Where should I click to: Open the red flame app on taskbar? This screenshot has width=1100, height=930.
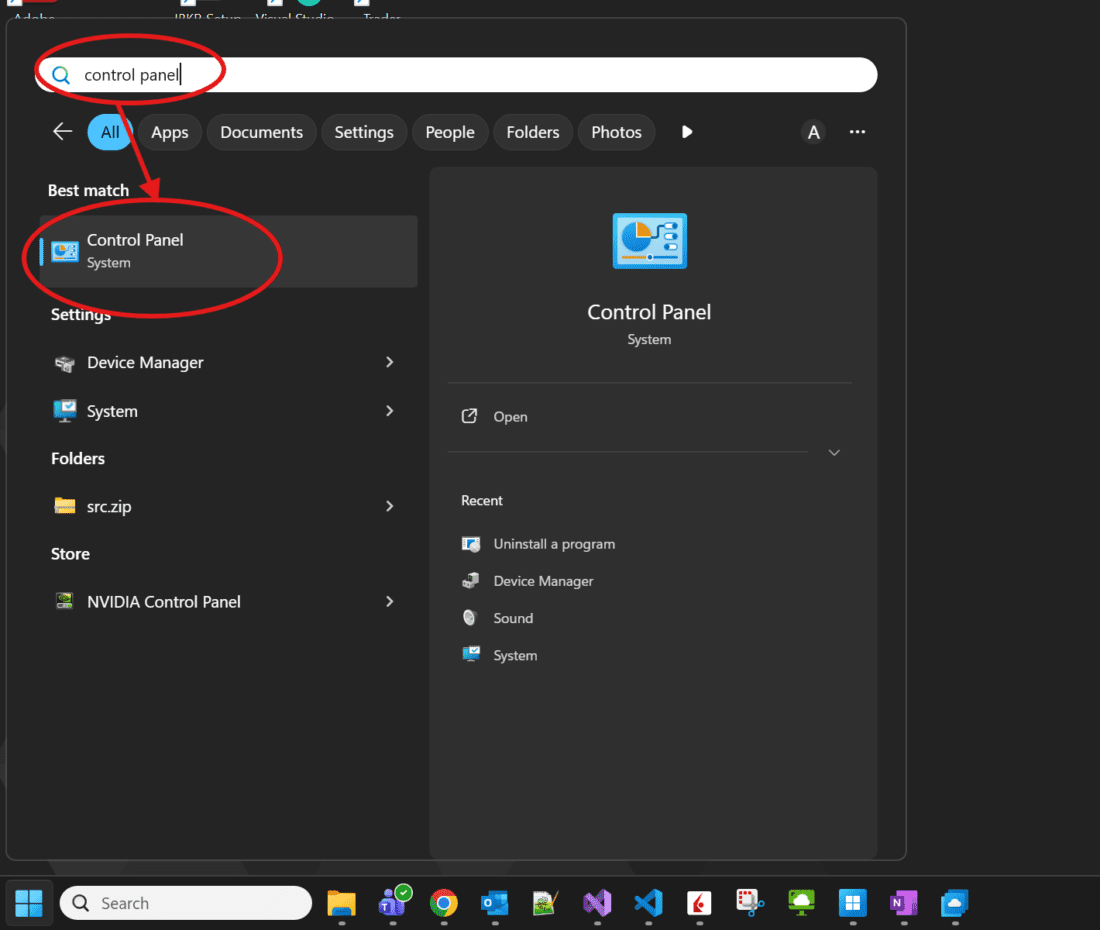[699, 903]
